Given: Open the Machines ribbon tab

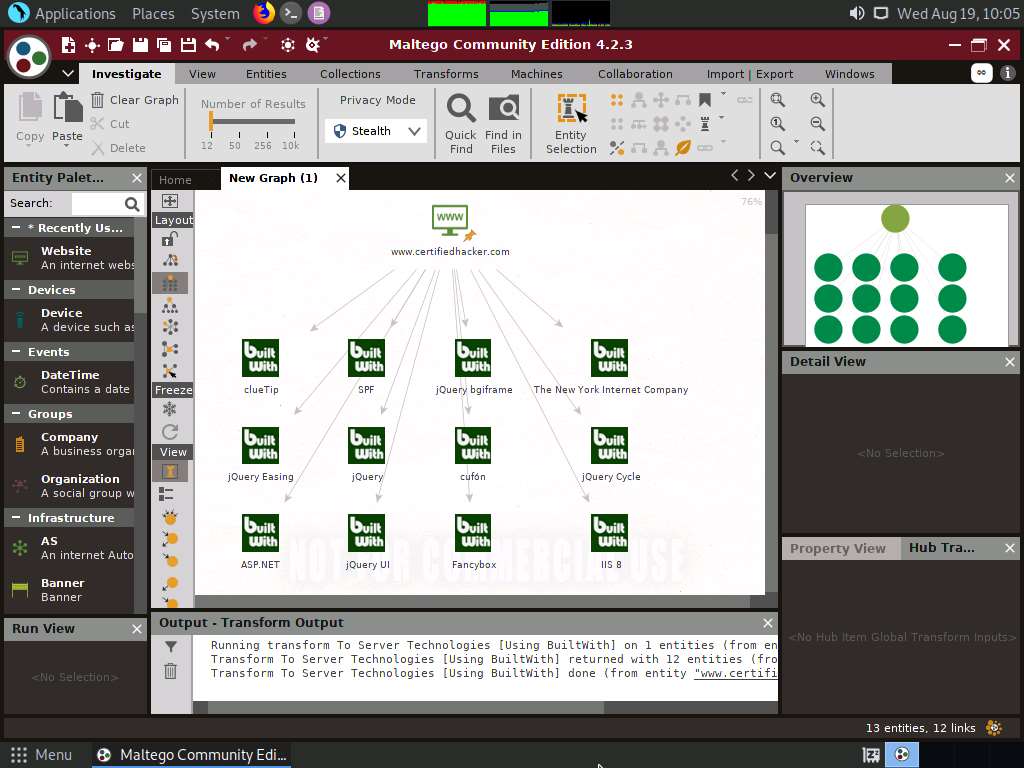Looking at the screenshot, I should tap(537, 74).
